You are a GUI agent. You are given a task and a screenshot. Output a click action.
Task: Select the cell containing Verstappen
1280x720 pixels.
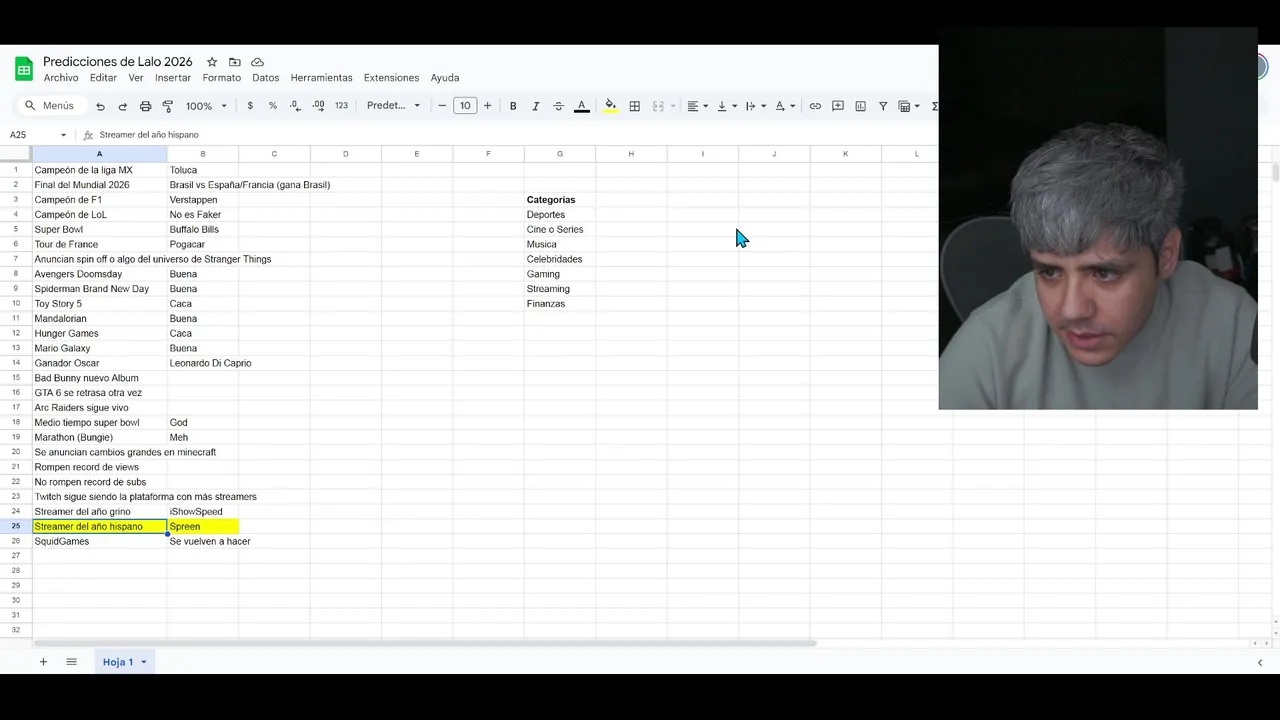coord(203,200)
